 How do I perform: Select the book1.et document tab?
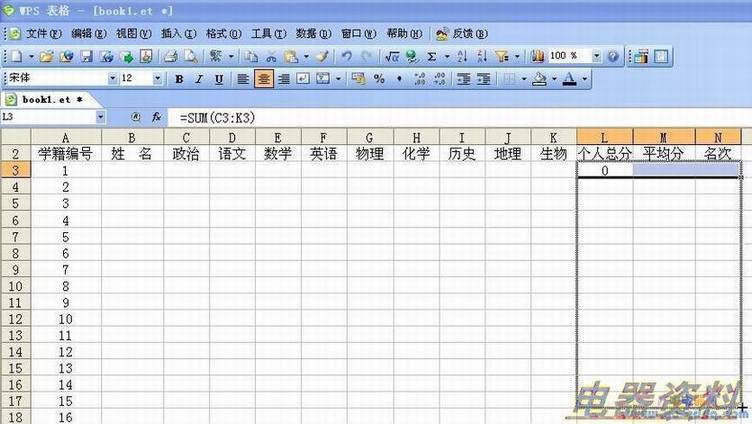pos(43,100)
